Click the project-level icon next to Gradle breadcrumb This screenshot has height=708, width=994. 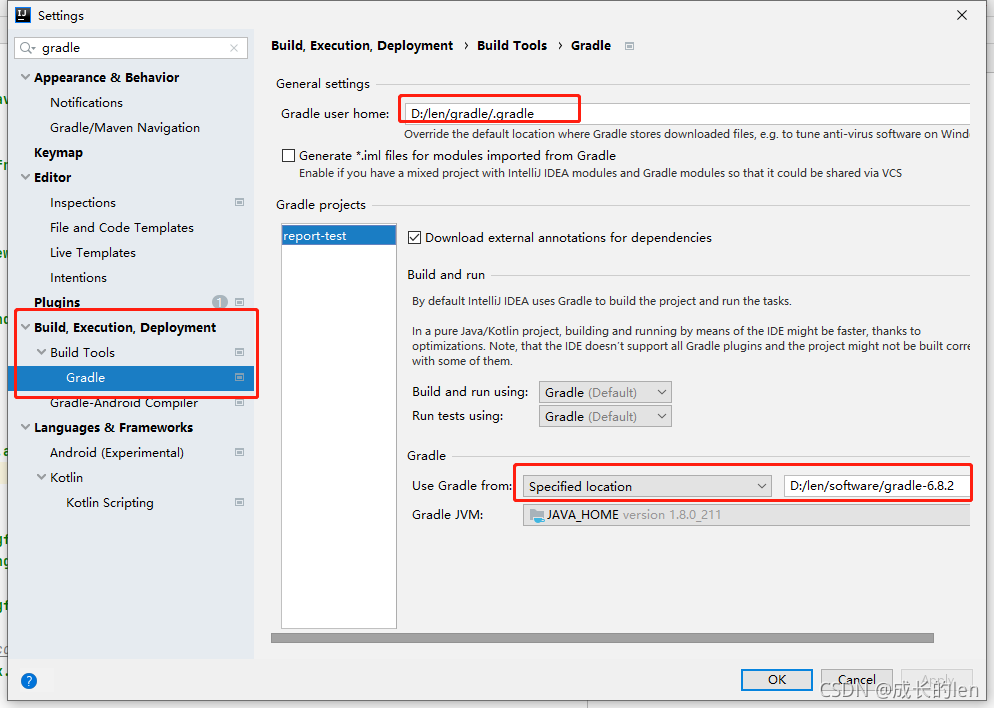click(x=629, y=46)
